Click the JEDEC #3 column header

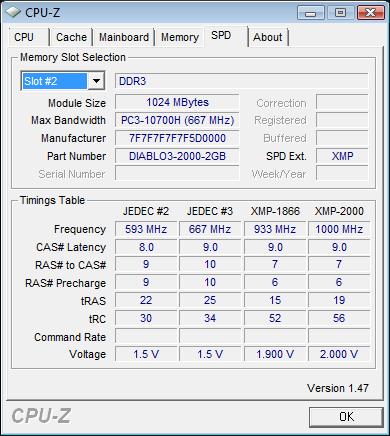pyautogui.click(x=210, y=211)
